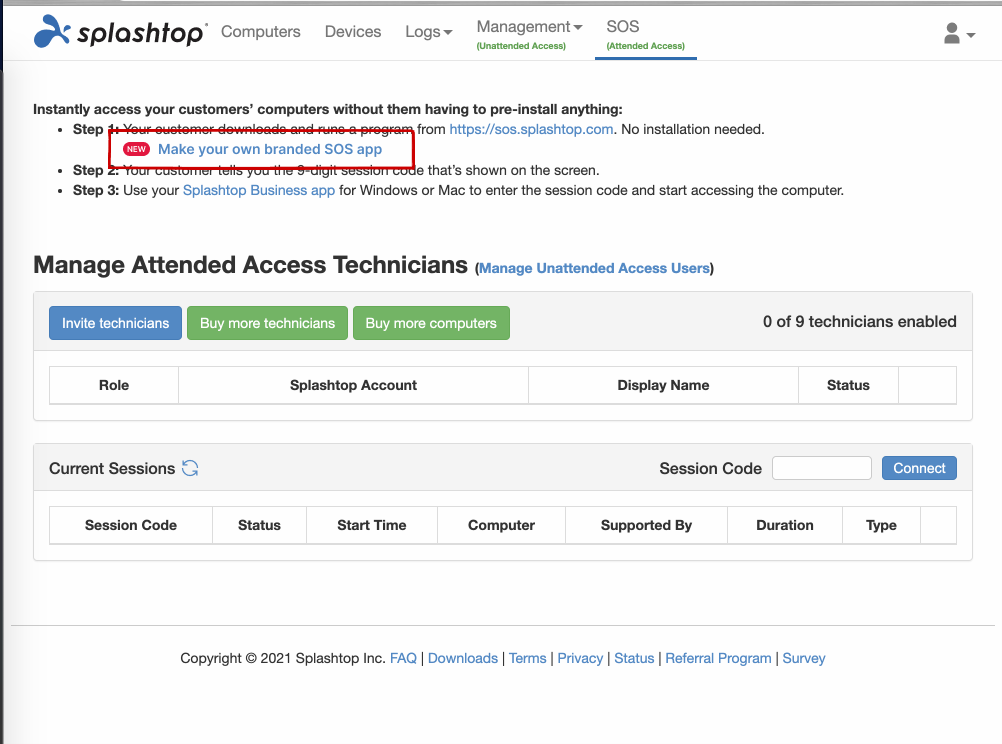Viewport: 1002px width, 744px height.
Task: Click Buy more technicians button
Action: click(x=267, y=323)
